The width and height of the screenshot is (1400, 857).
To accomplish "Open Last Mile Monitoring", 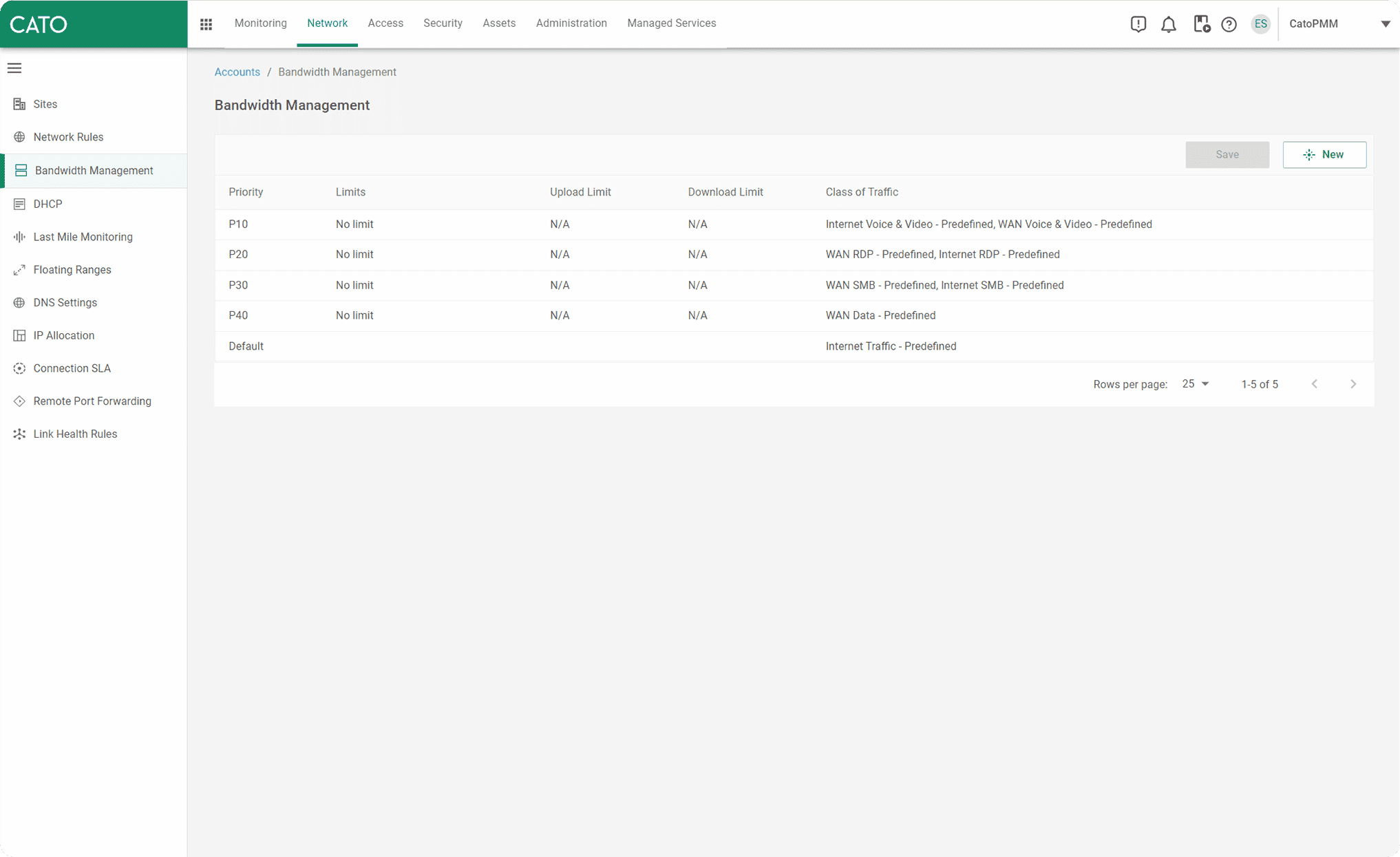I will (x=83, y=237).
